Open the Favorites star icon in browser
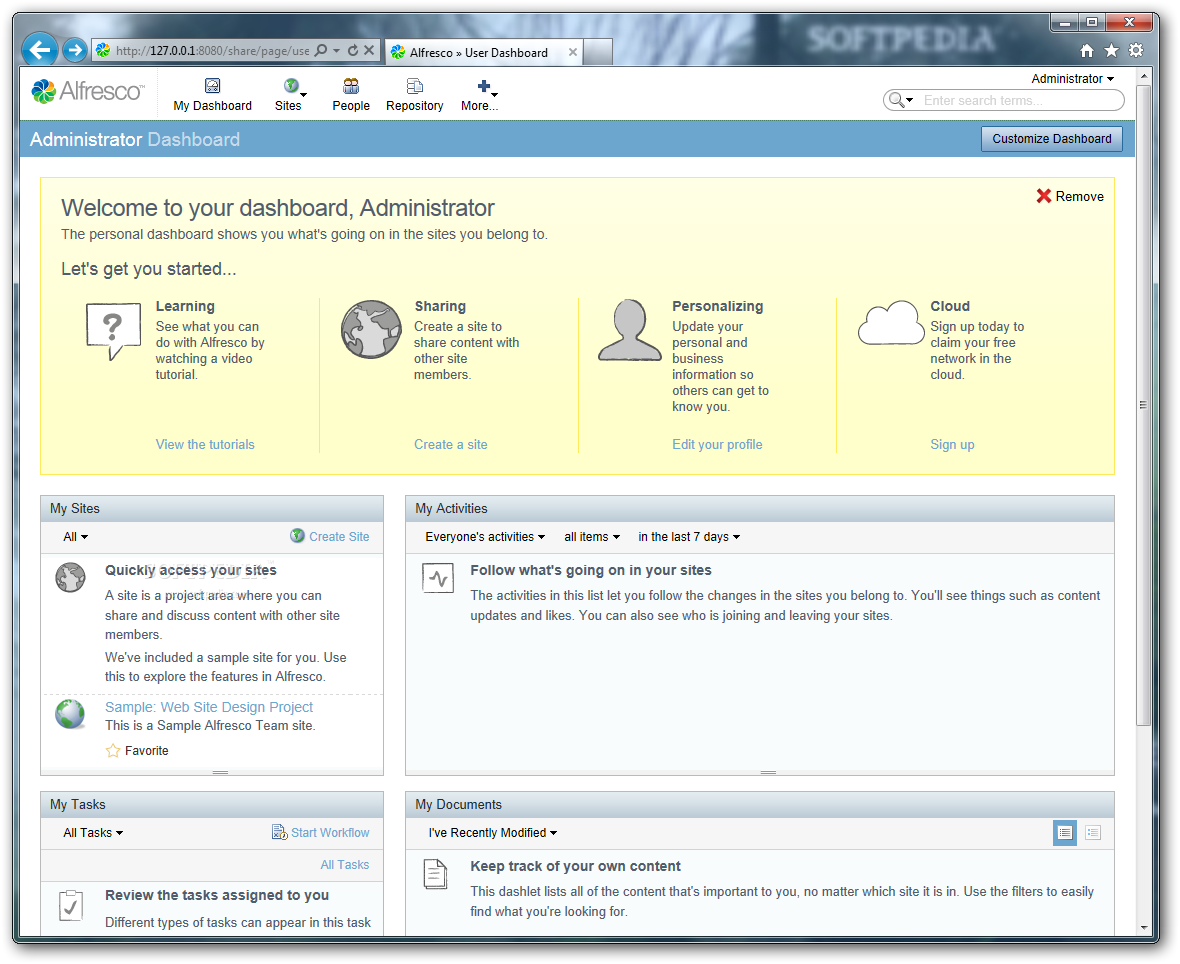This screenshot has width=1180, height=964. pyautogui.click(x=1111, y=50)
